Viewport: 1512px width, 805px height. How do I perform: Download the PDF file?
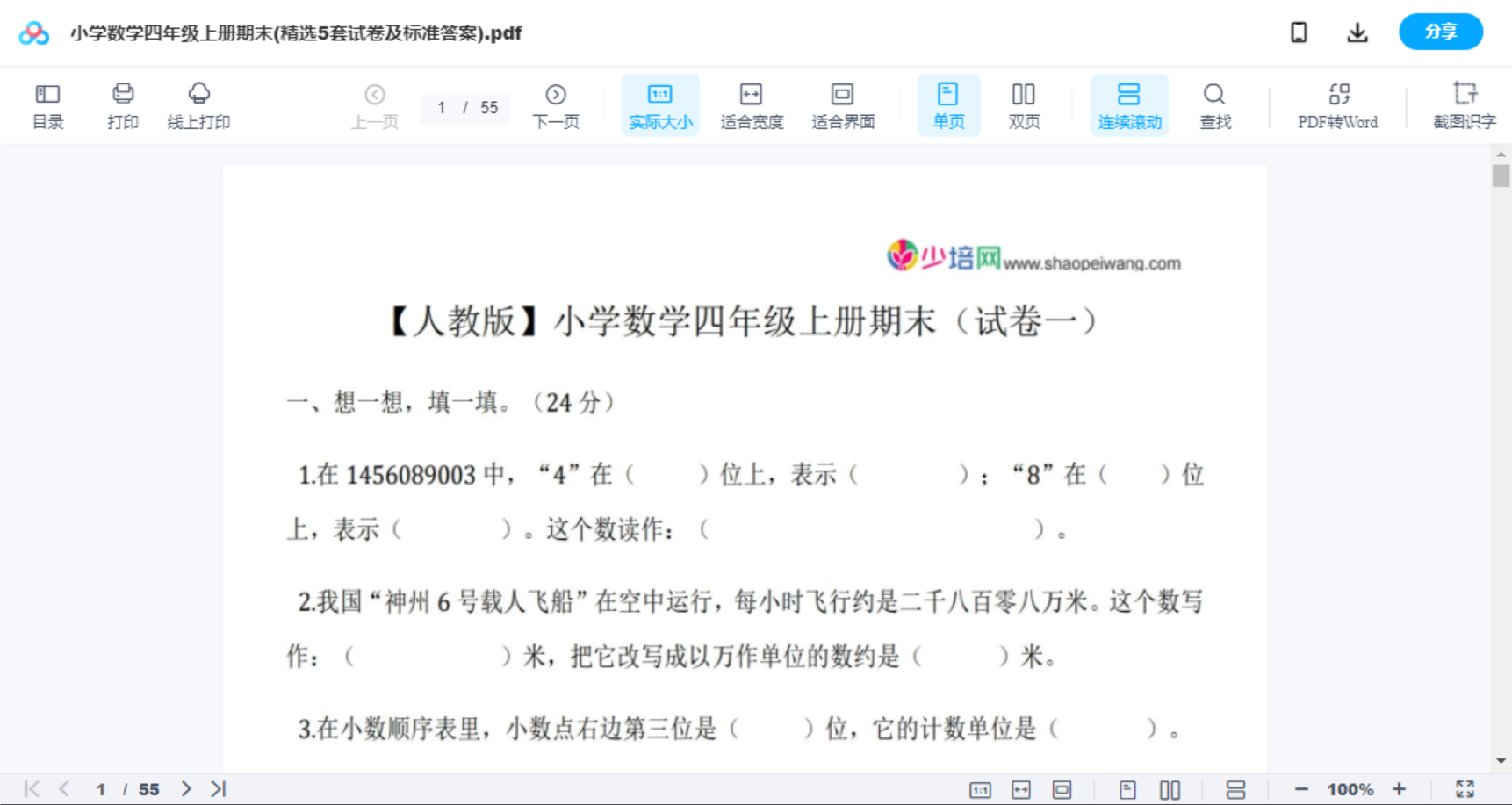[x=1357, y=32]
